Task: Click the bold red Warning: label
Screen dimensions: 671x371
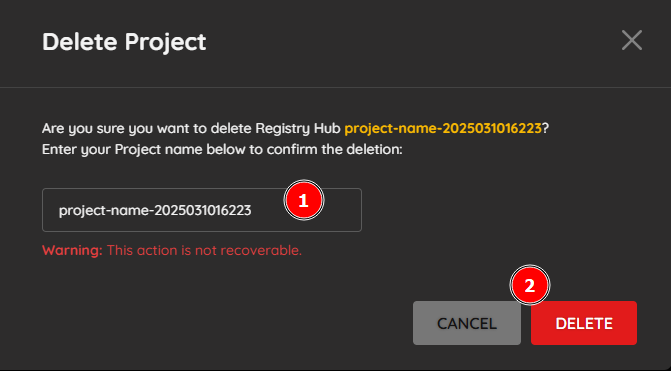Action: pos(72,250)
